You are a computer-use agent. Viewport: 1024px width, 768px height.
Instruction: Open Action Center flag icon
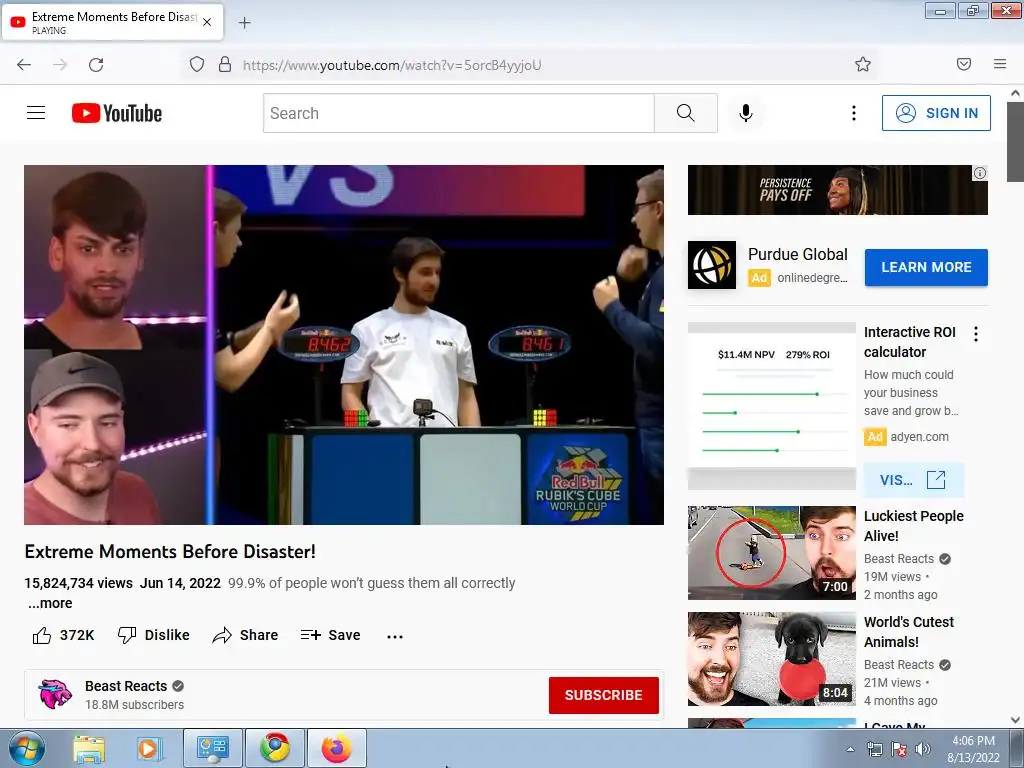(899, 749)
